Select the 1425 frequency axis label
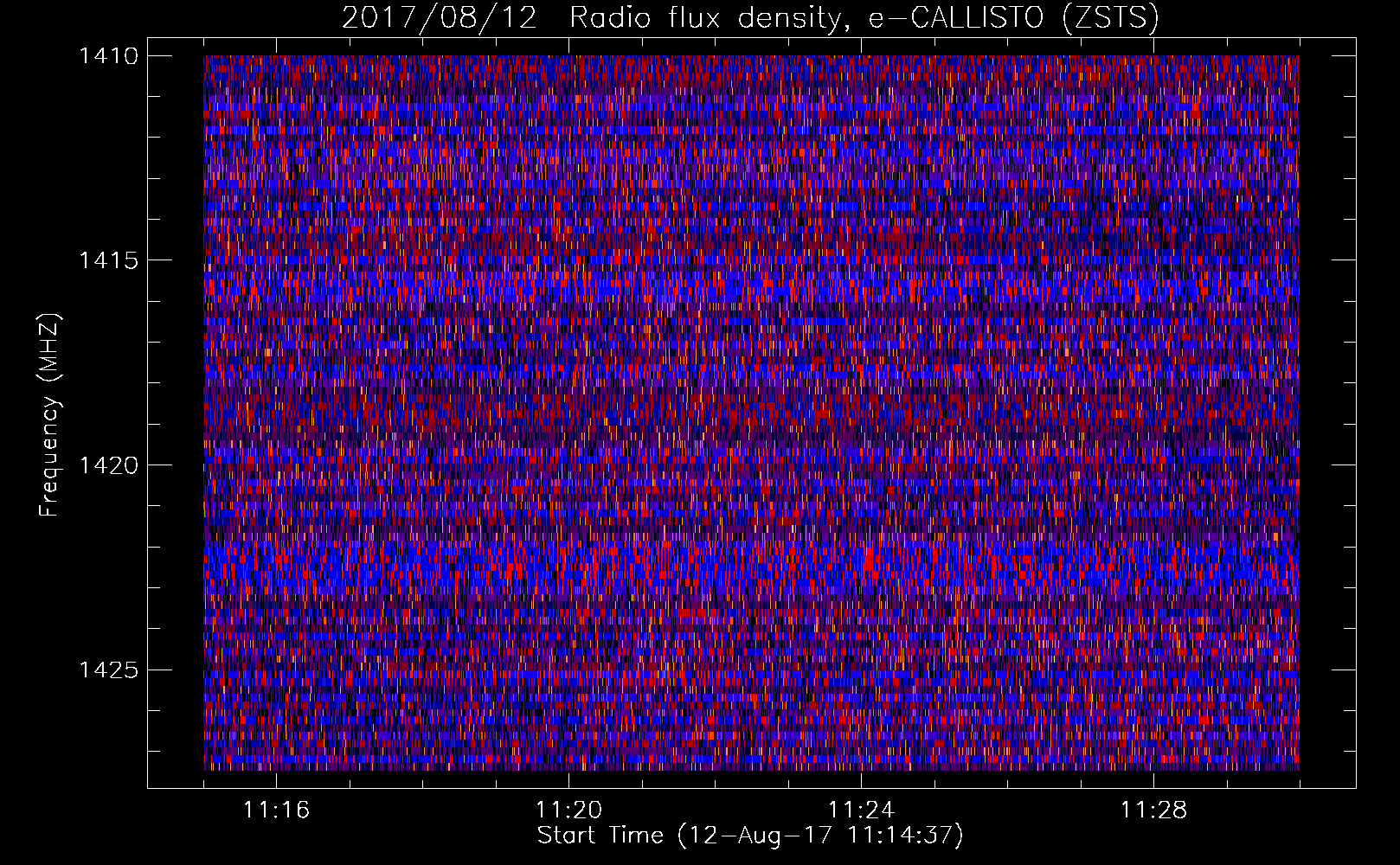This screenshot has height=865, width=1400. (108, 670)
